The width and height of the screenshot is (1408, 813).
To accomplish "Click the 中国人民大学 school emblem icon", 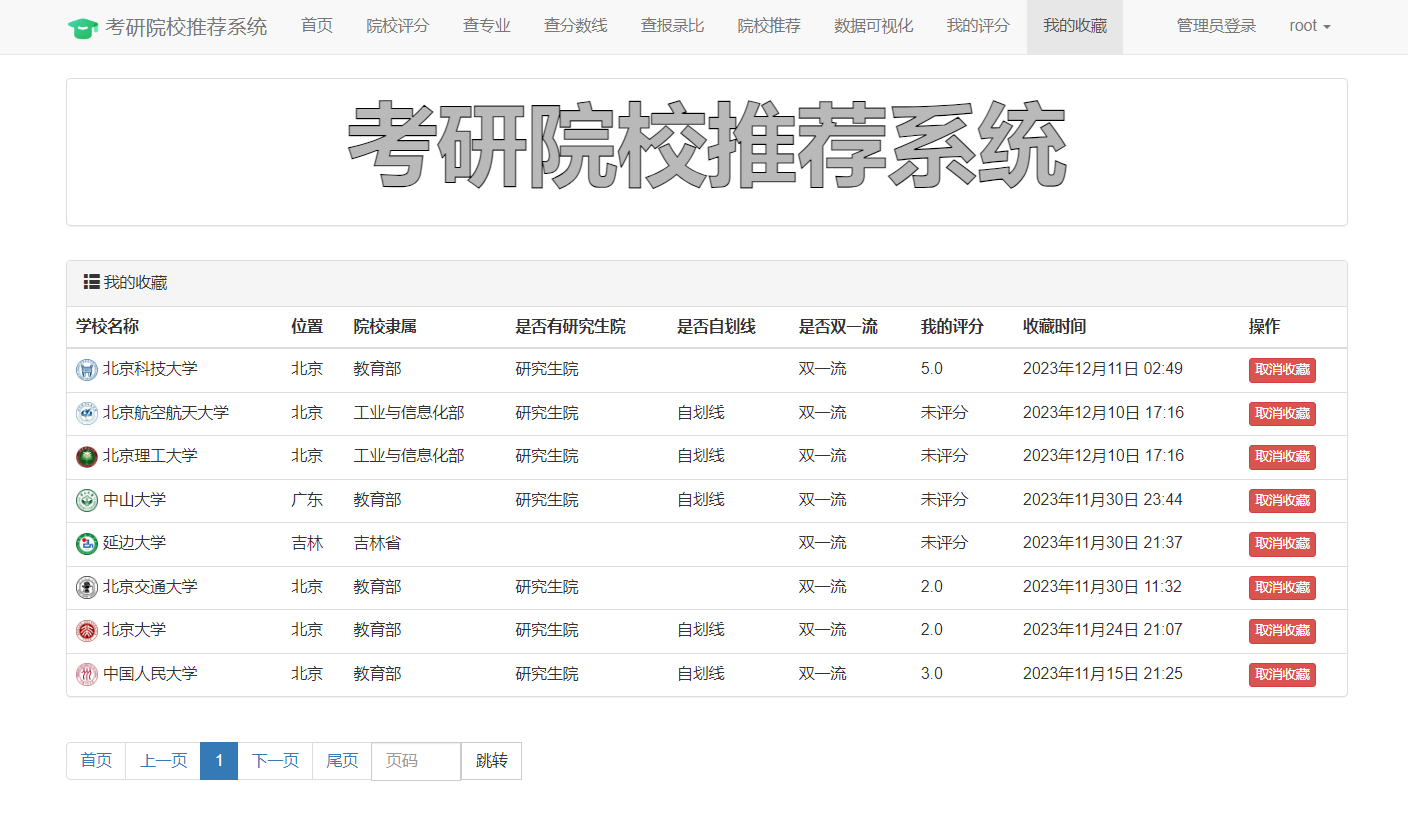I will pyautogui.click(x=87, y=674).
